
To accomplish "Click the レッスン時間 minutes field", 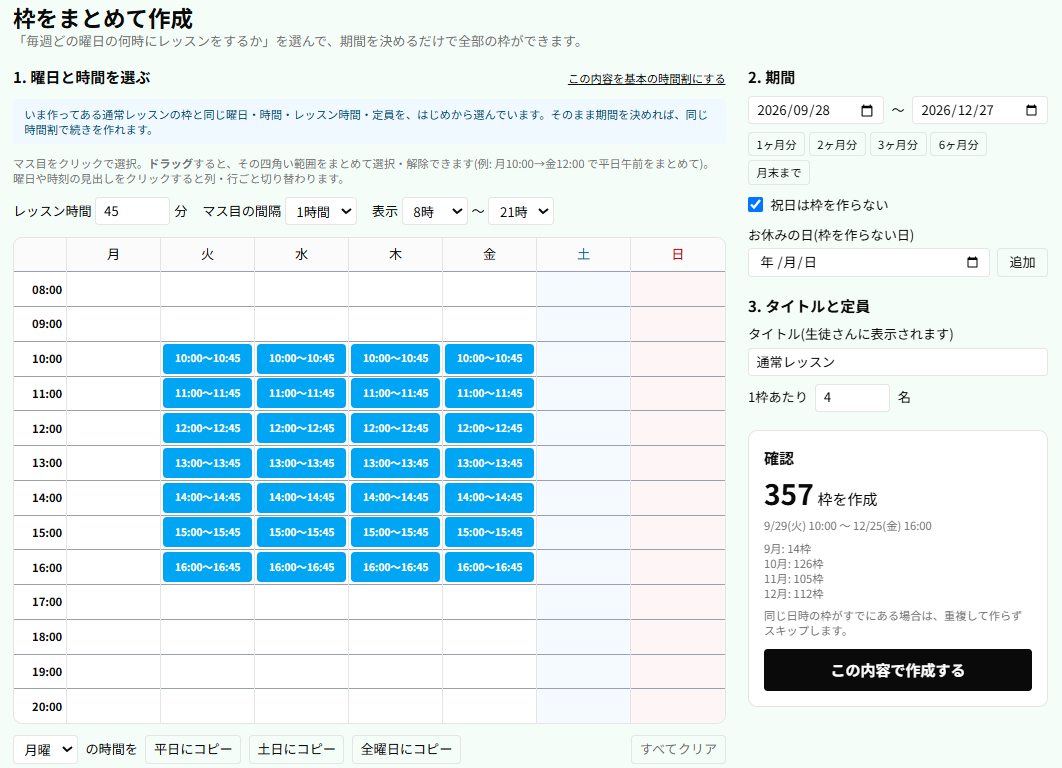I will pos(132,211).
